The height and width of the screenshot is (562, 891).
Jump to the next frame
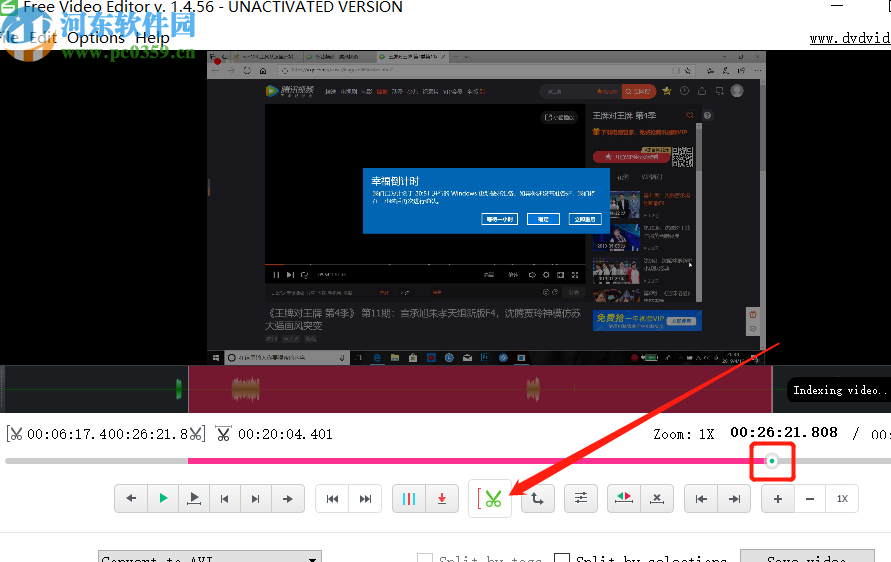(256, 498)
